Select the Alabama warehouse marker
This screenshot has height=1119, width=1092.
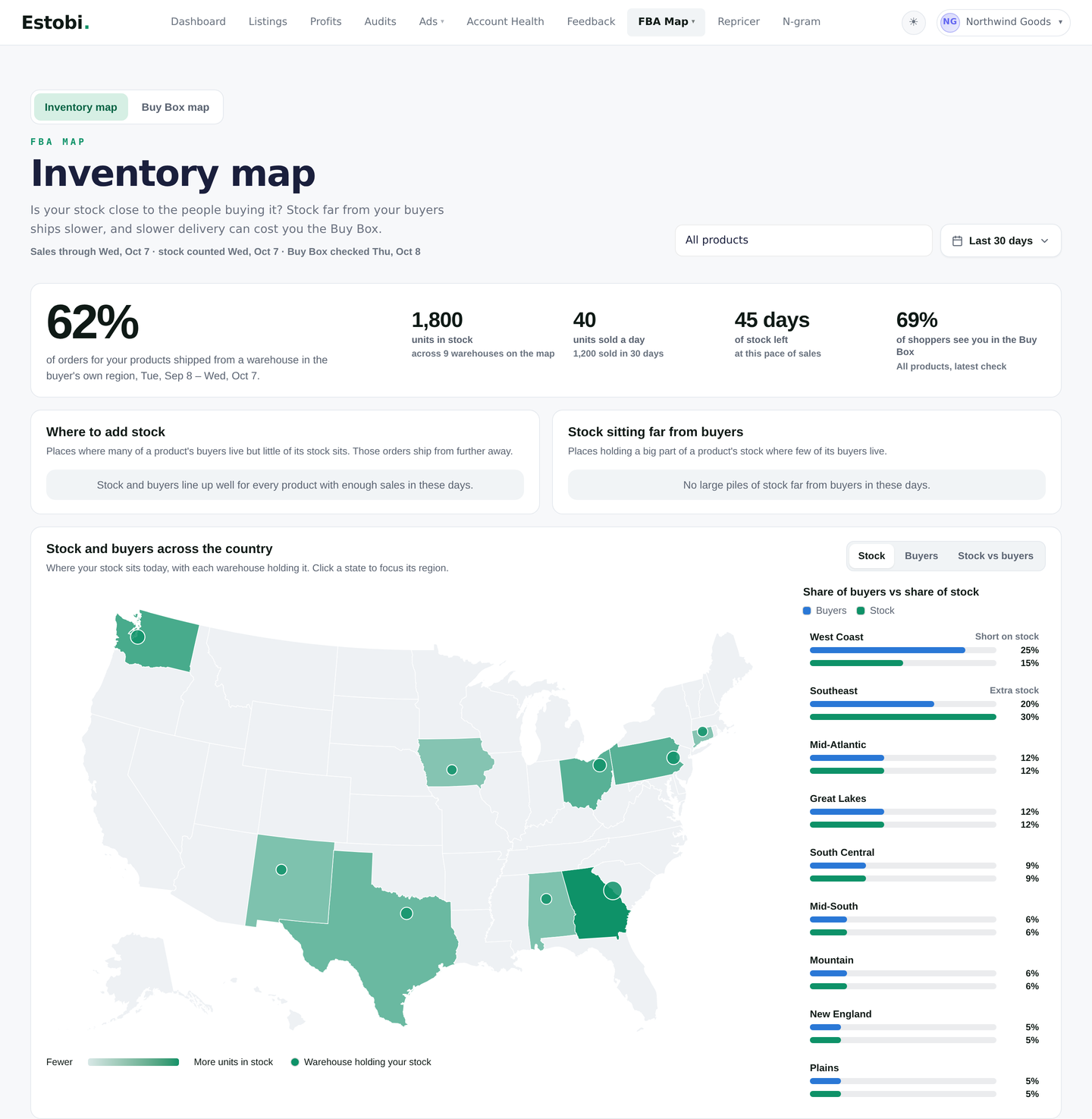tap(546, 899)
